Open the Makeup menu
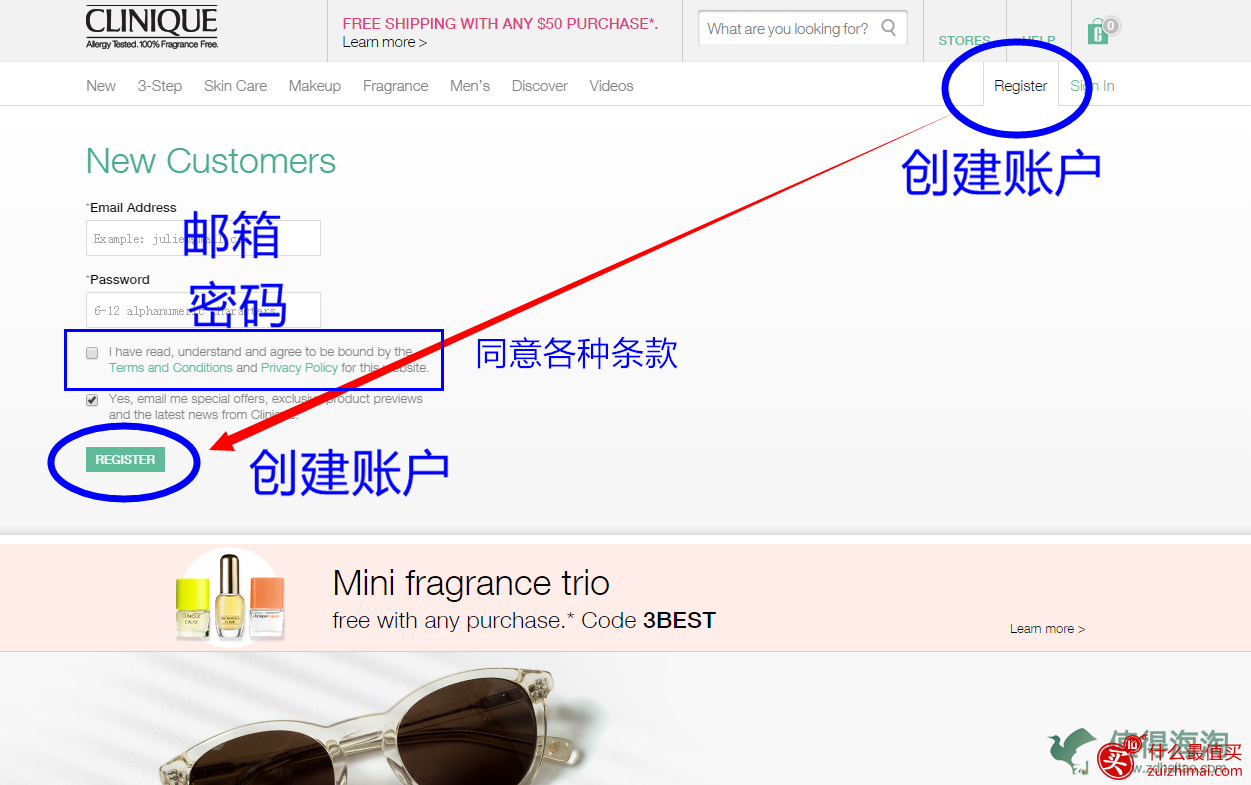 click(x=315, y=86)
